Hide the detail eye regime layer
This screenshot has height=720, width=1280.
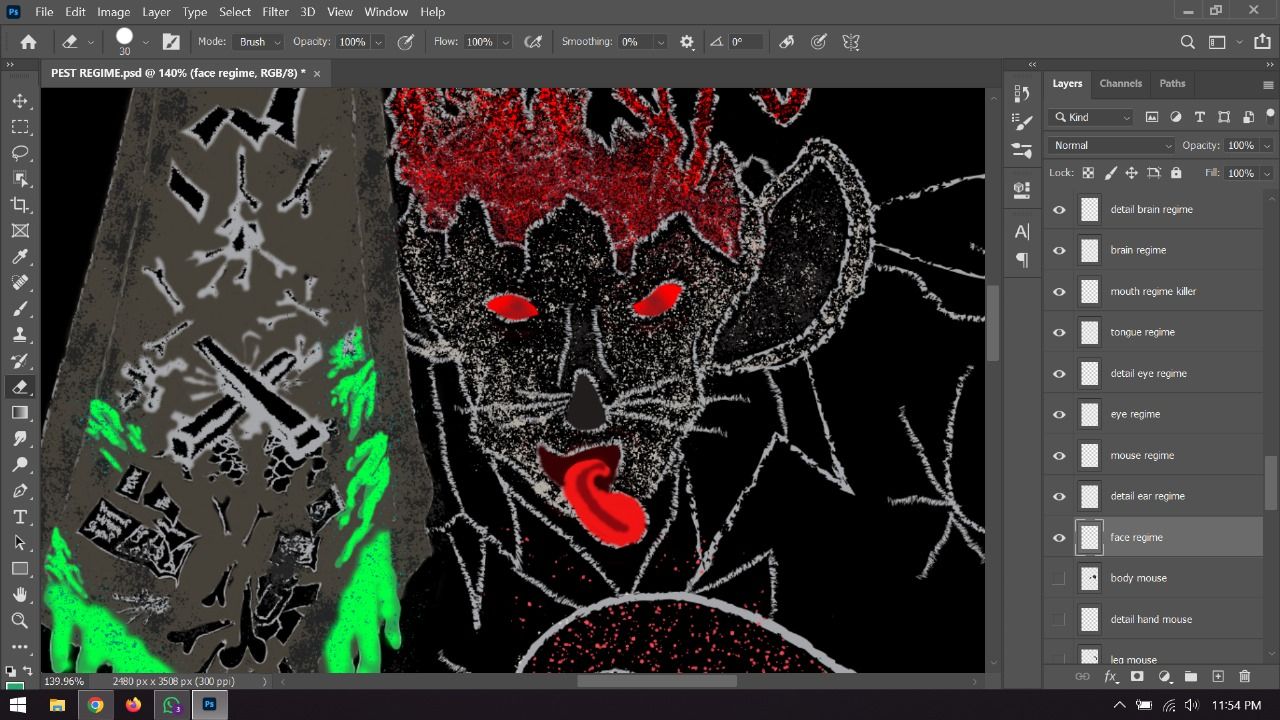pyautogui.click(x=1059, y=374)
